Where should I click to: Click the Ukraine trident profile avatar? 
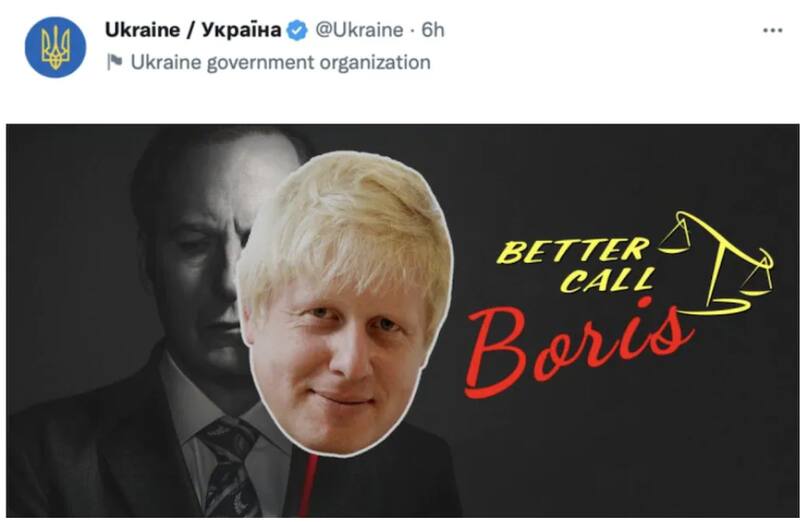(x=55, y=47)
